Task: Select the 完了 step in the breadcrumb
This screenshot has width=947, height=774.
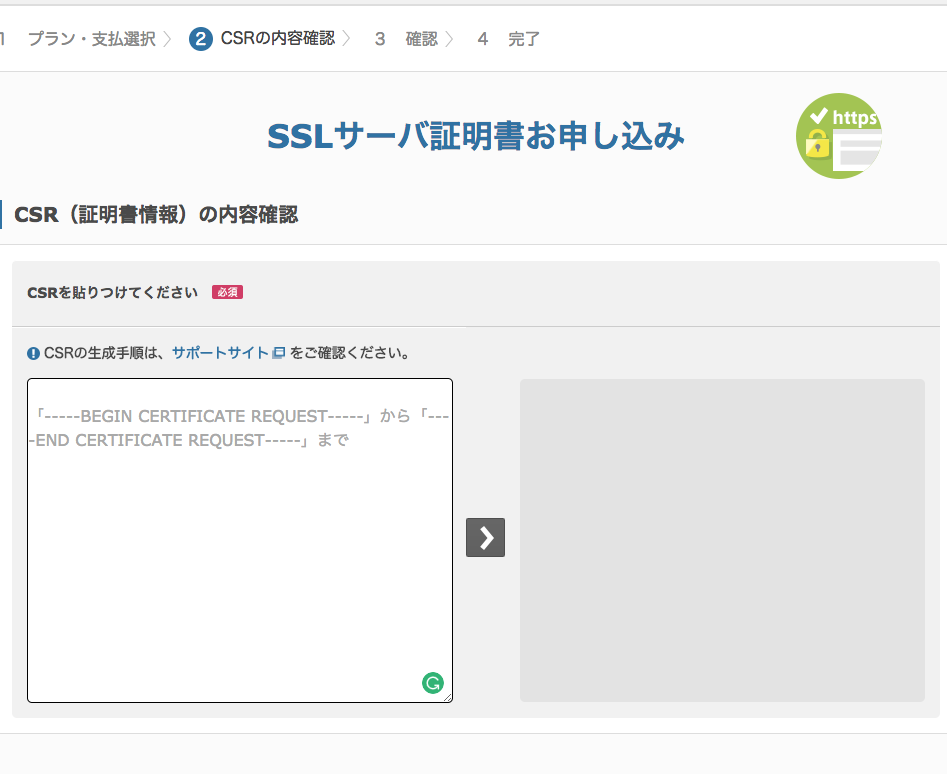Action: click(x=524, y=38)
